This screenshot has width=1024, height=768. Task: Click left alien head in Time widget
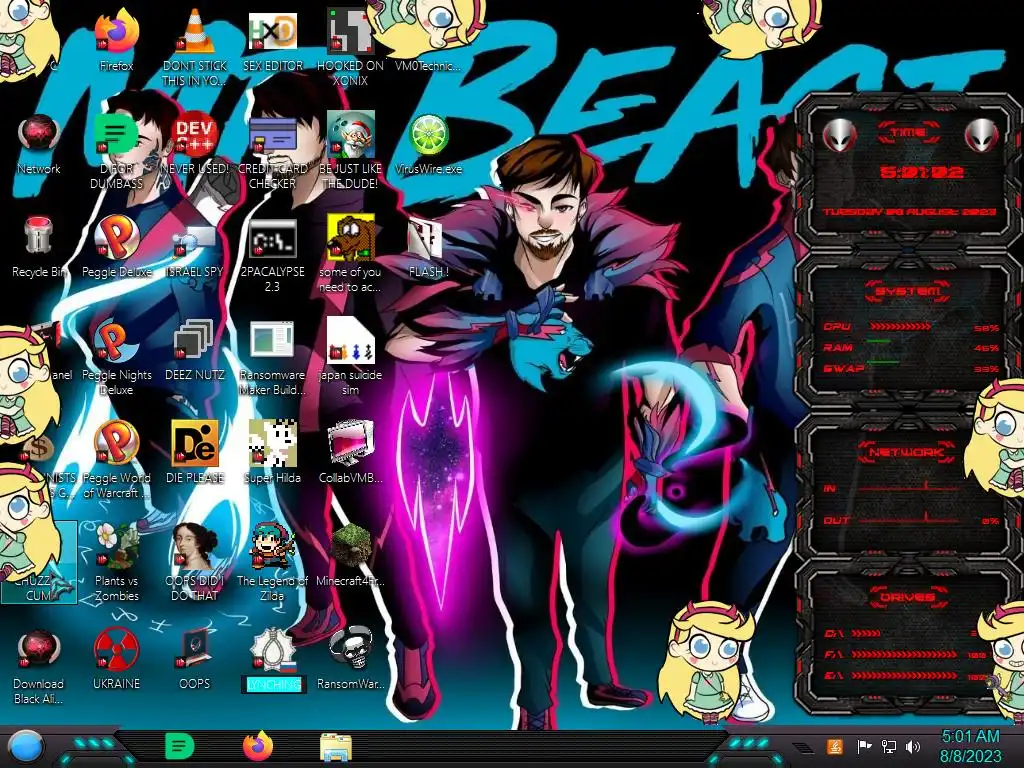coord(840,136)
